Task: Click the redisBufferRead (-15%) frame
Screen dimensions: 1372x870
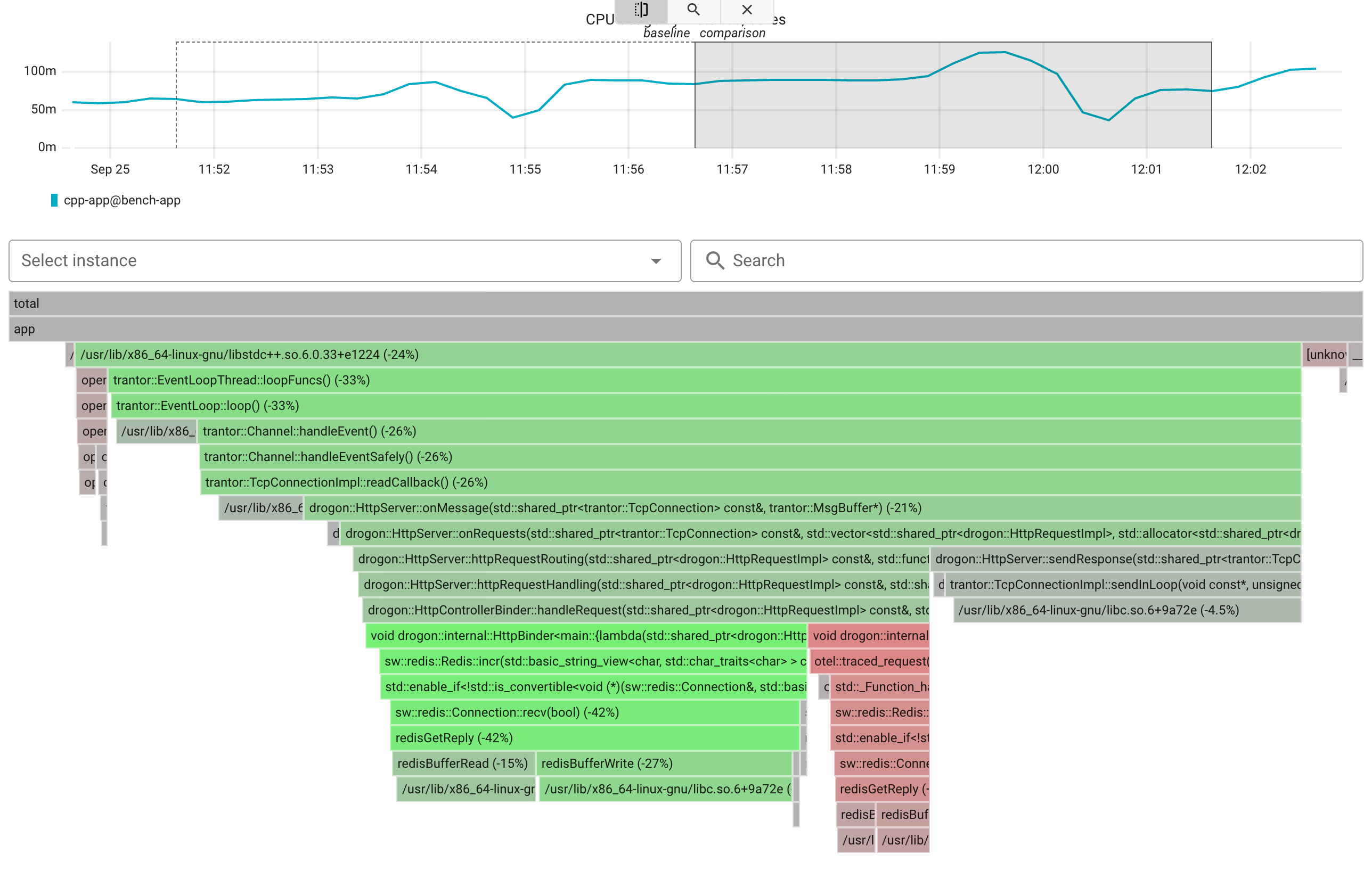Action: click(x=464, y=764)
